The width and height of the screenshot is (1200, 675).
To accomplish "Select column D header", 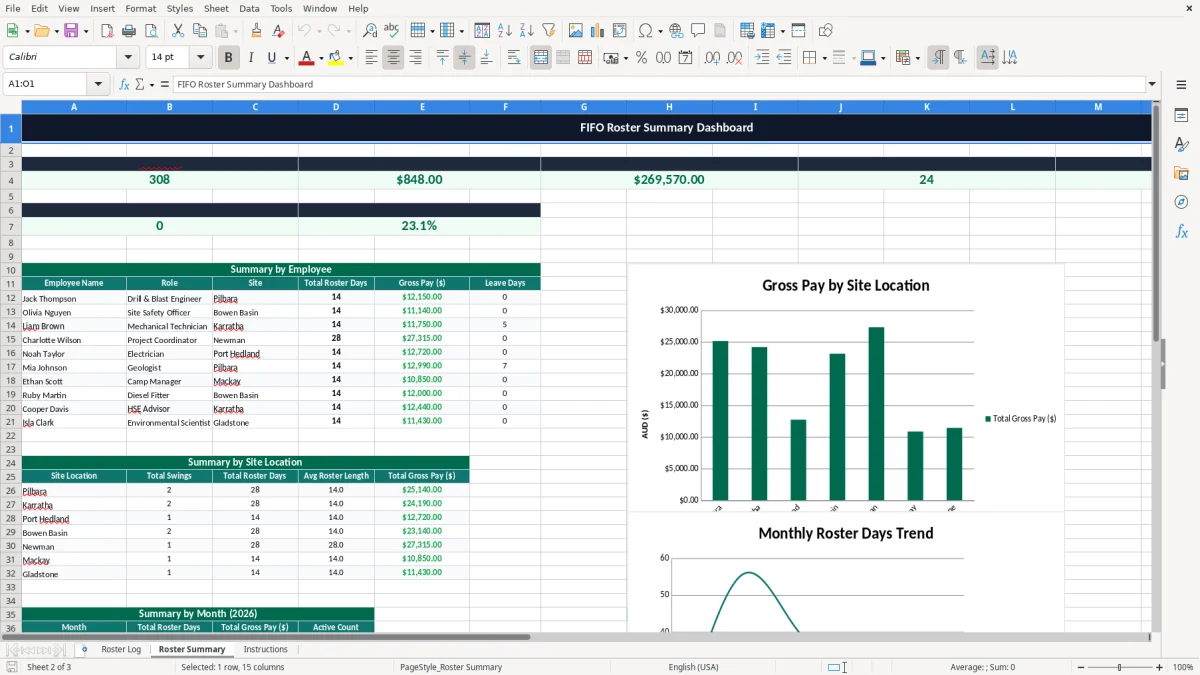I will click(x=336, y=107).
